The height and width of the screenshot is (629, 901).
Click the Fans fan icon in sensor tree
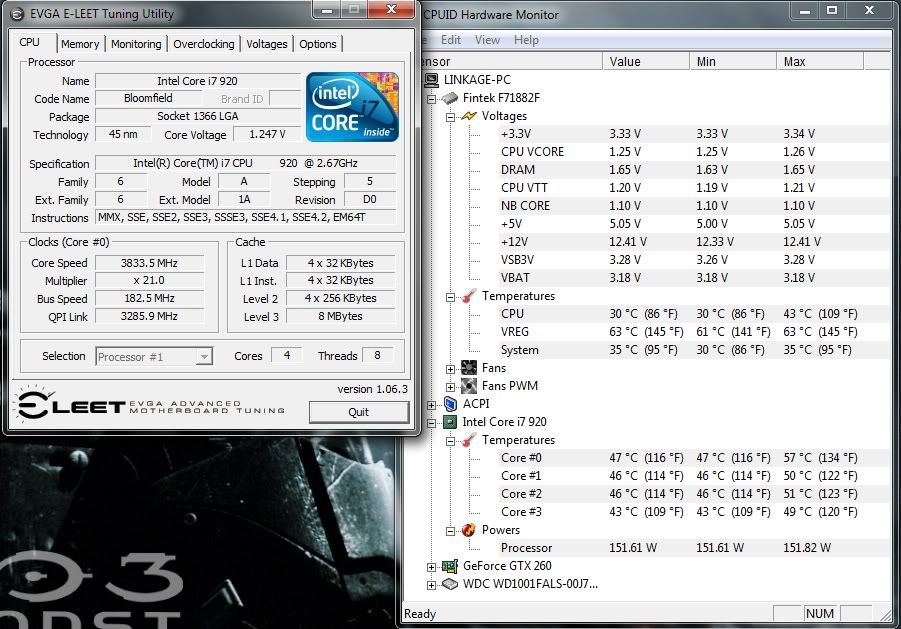pos(468,367)
